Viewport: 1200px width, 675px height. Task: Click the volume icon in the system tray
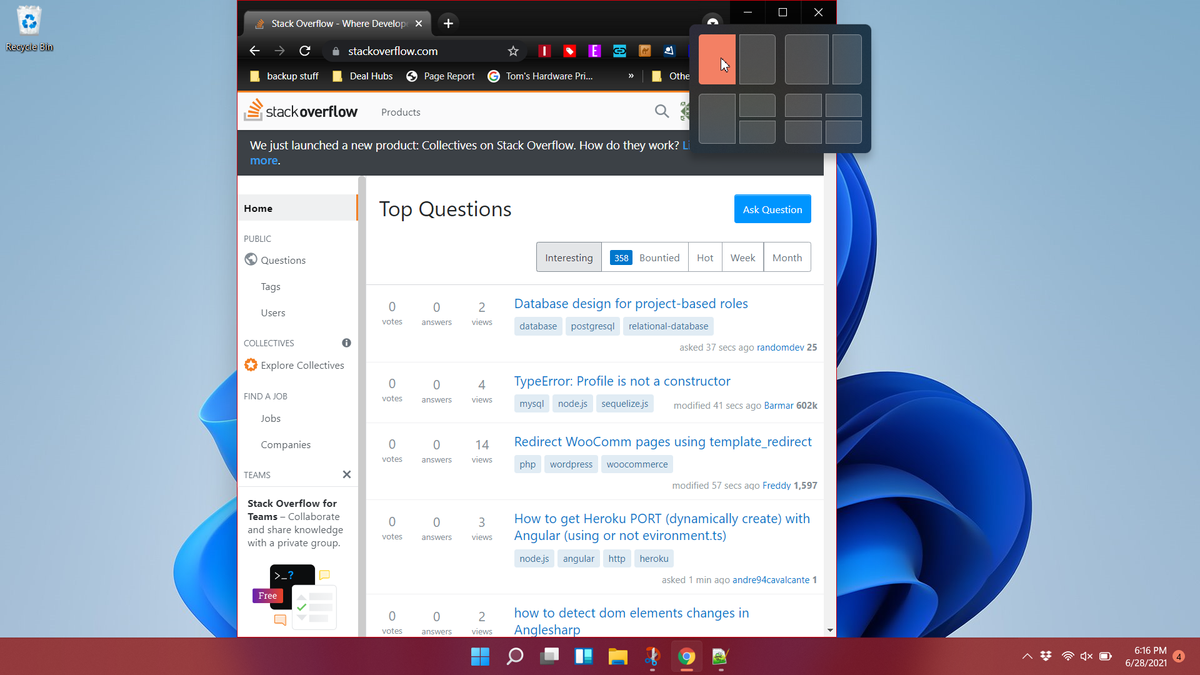click(1086, 656)
